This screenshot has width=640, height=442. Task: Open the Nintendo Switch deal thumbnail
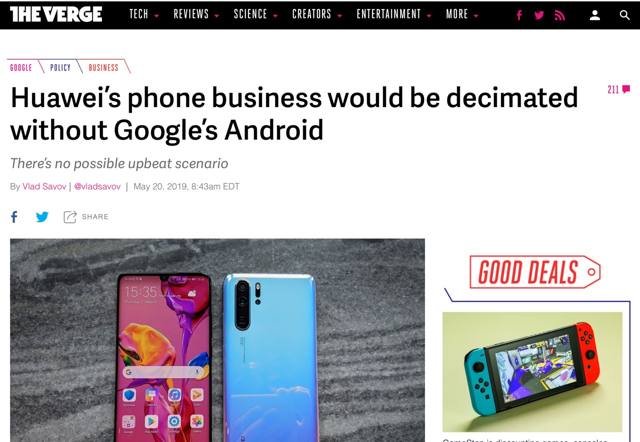click(x=532, y=371)
